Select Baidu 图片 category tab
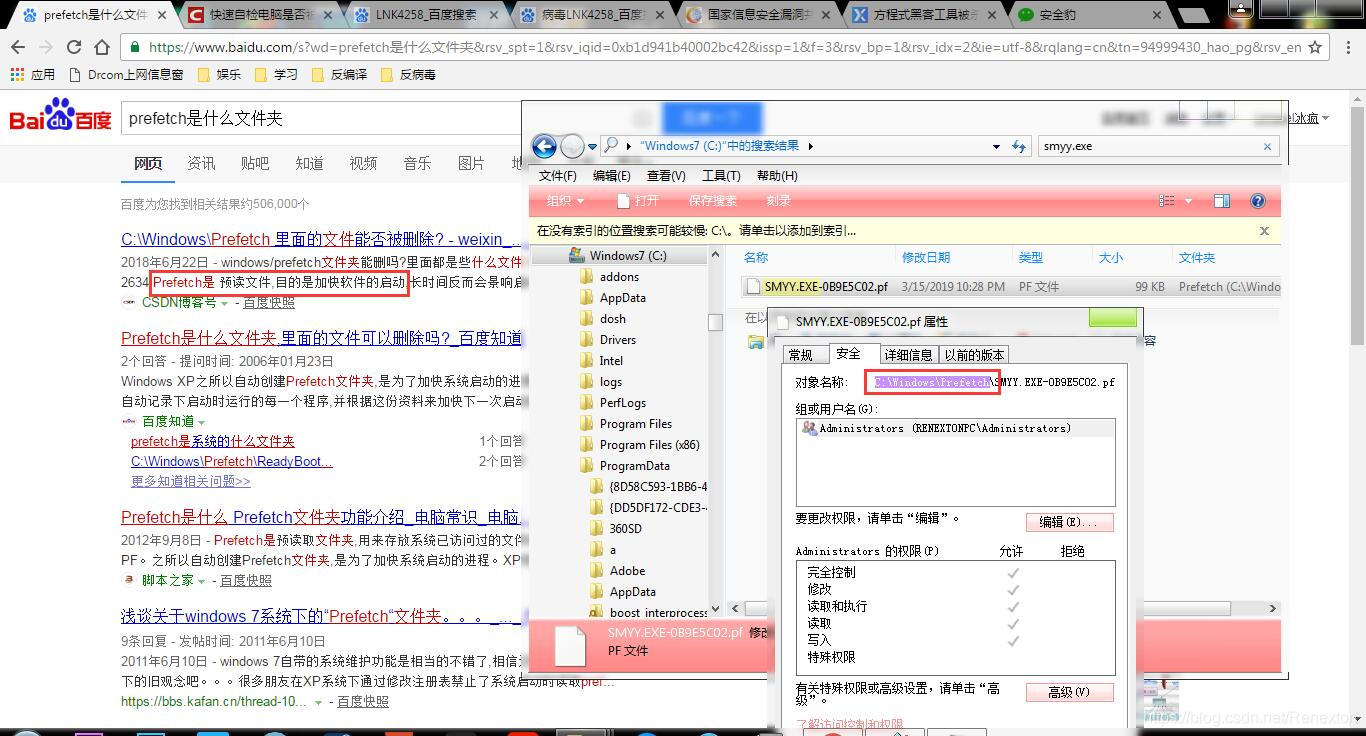Screen dimensions: 1366x736 pyautogui.click(x=471, y=163)
